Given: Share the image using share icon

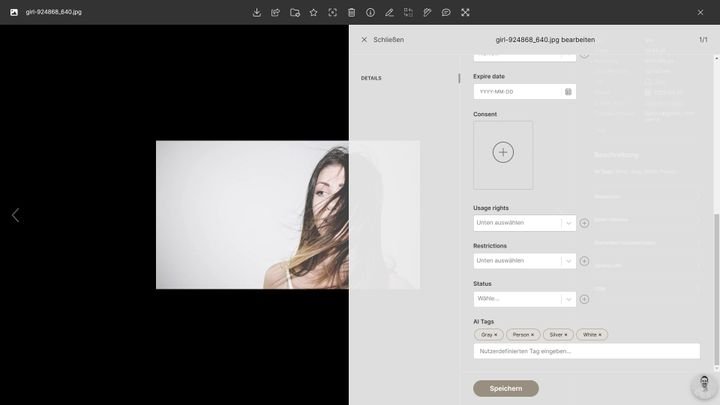Looking at the screenshot, I should 276,12.
